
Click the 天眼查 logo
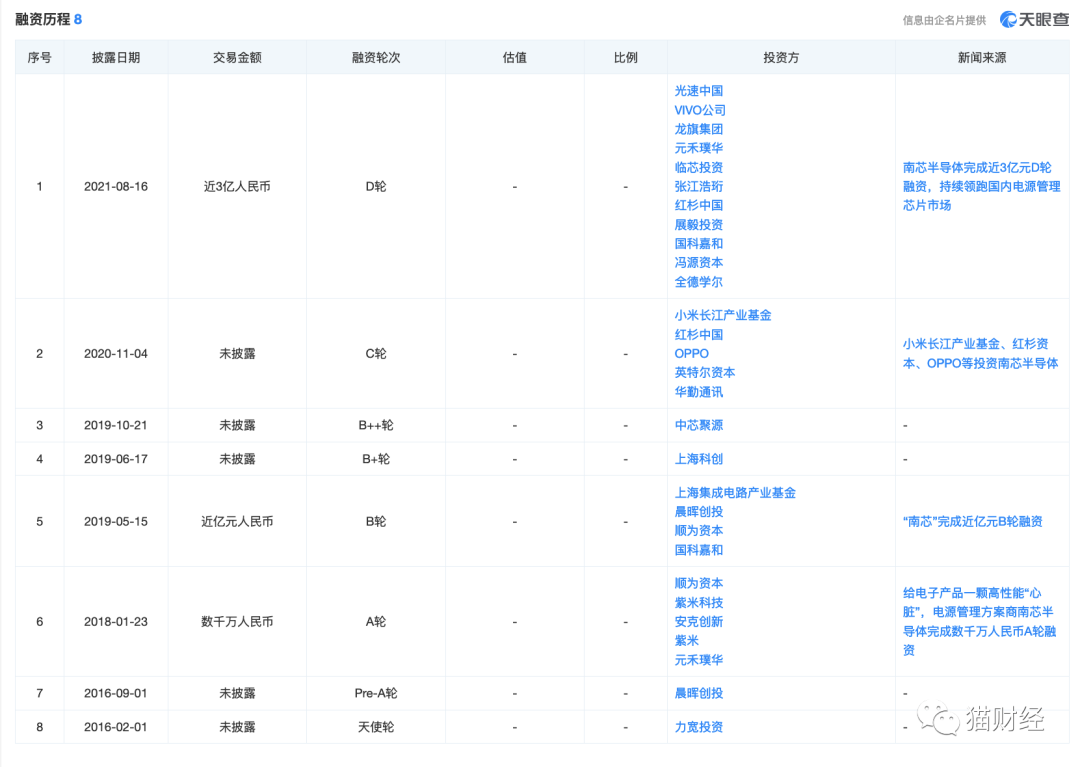pyautogui.click(x=1035, y=19)
